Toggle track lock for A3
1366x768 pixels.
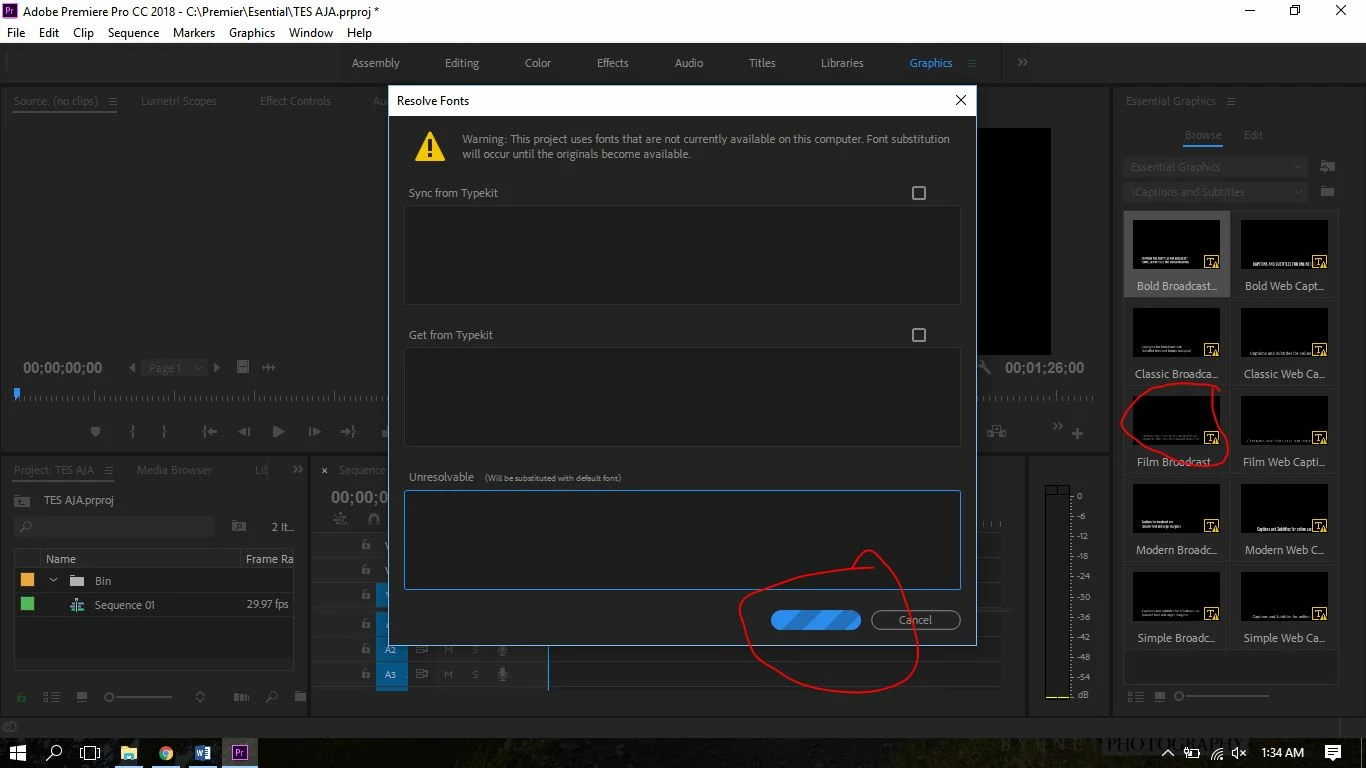click(366, 674)
